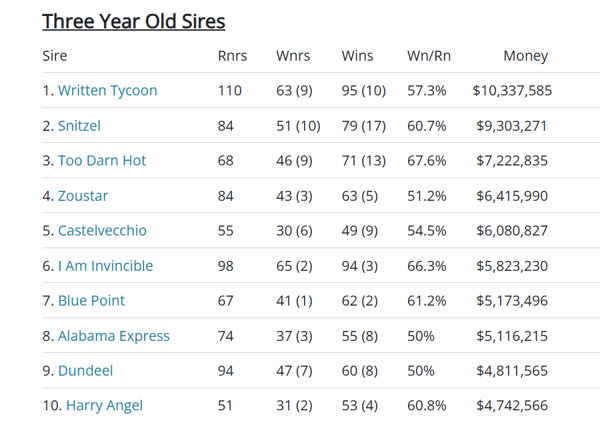Click the Wnrs column header
Image resolution: width=600 pixels, height=421 pixels.
coord(293,56)
